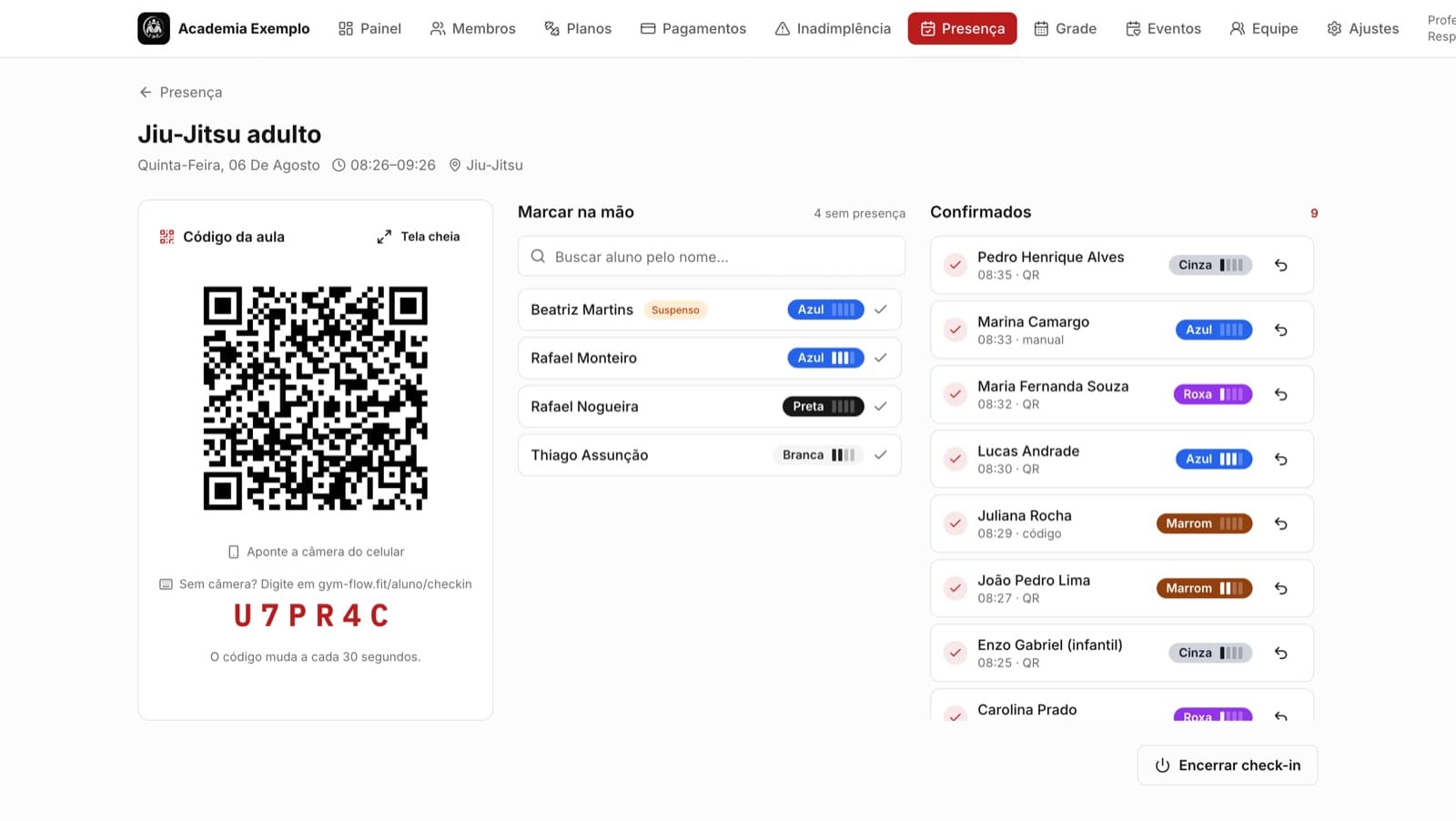Open the Pagamentos section
The width and height of the screenshot is (1456, 821).
click(693, 28)
